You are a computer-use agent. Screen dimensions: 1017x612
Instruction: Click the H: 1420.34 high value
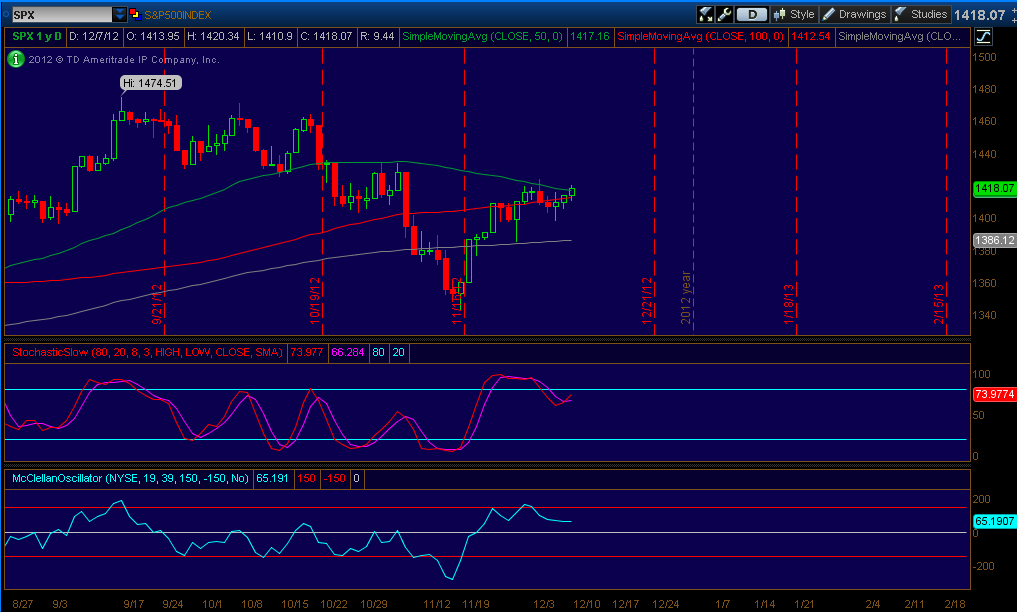coord(213,36)
